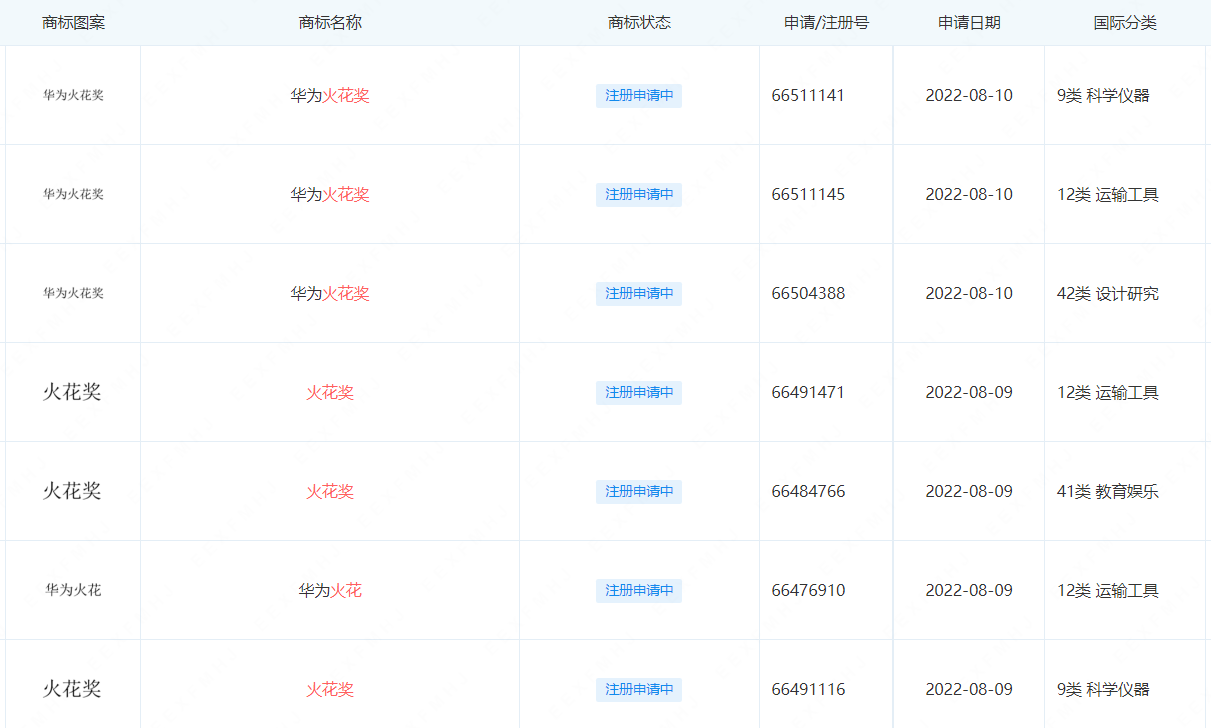Open 火花奖 image in row 66491116
This screenshot has width=1211, height=728.
[72, 689]
